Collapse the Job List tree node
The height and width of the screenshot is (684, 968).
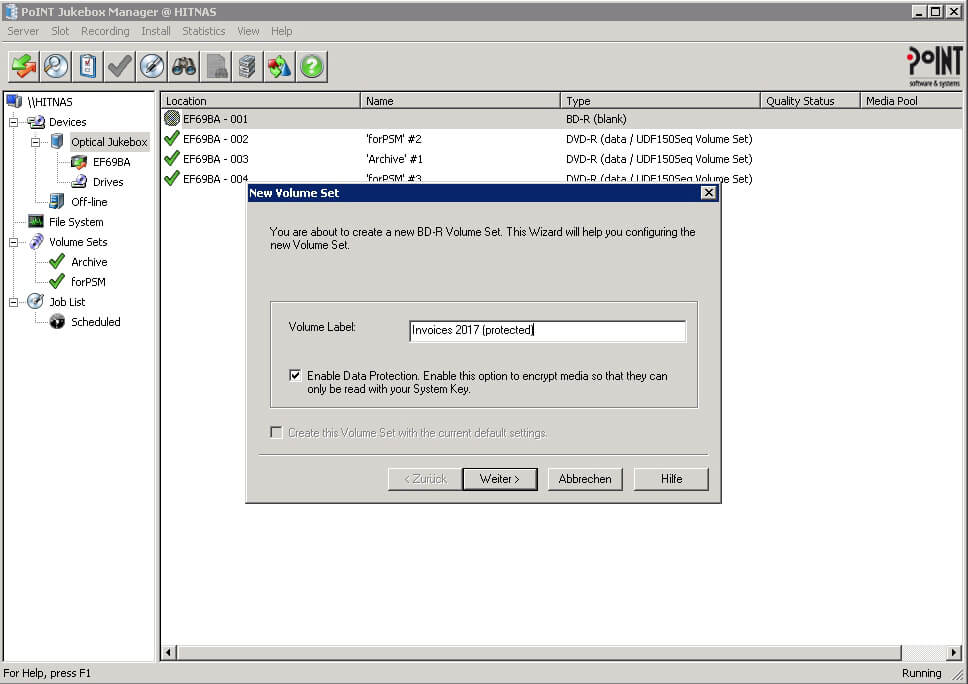click(14, 302)
